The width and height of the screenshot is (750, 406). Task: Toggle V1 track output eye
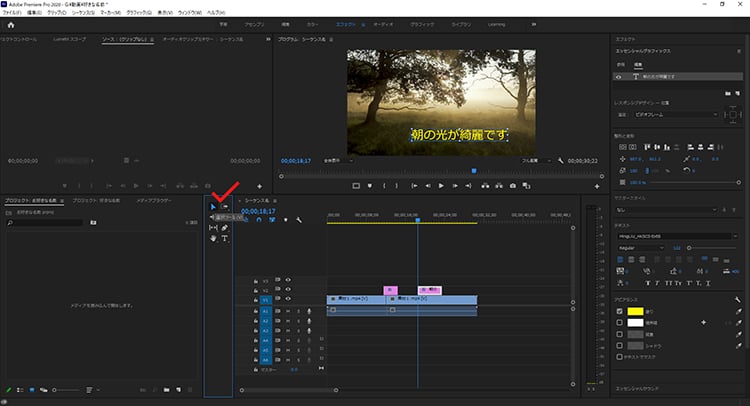point(288,299)
